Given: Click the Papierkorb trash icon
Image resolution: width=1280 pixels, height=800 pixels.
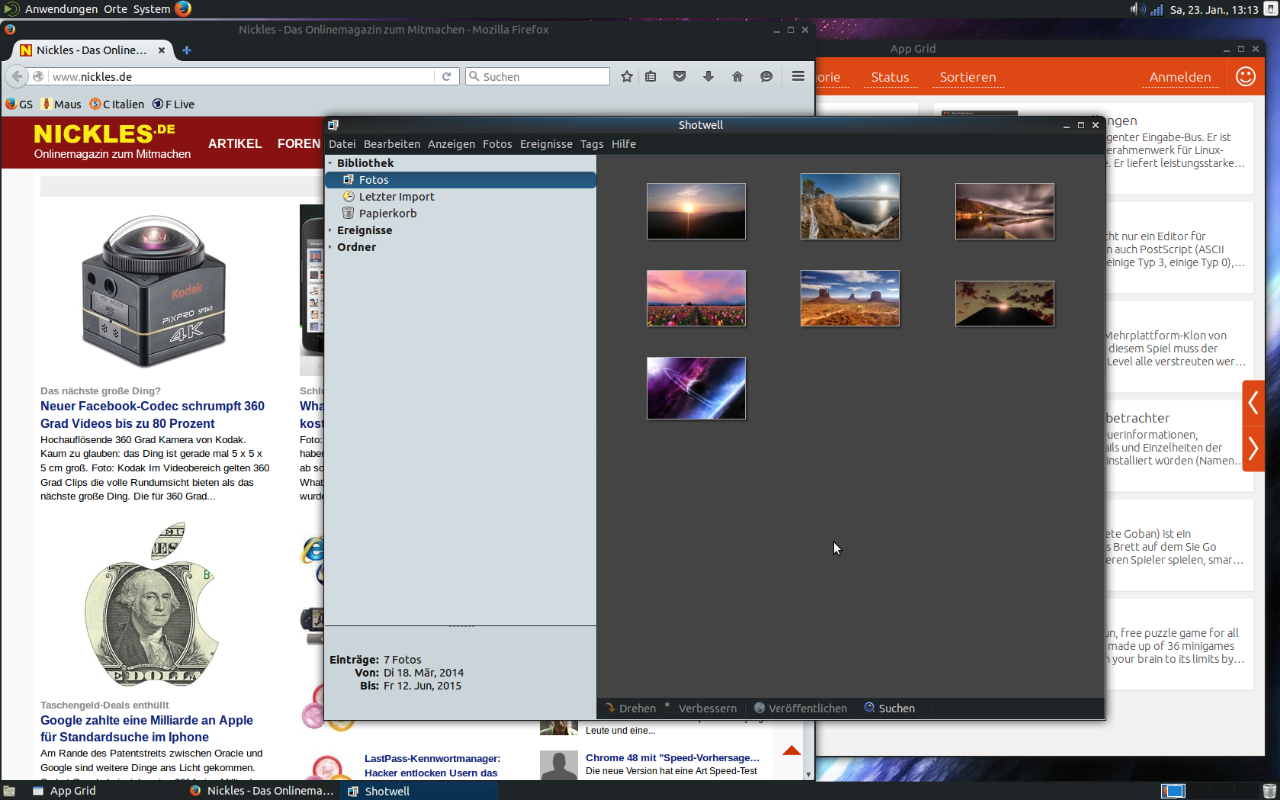Looking at the screenshot, I should tap(348, 213).
